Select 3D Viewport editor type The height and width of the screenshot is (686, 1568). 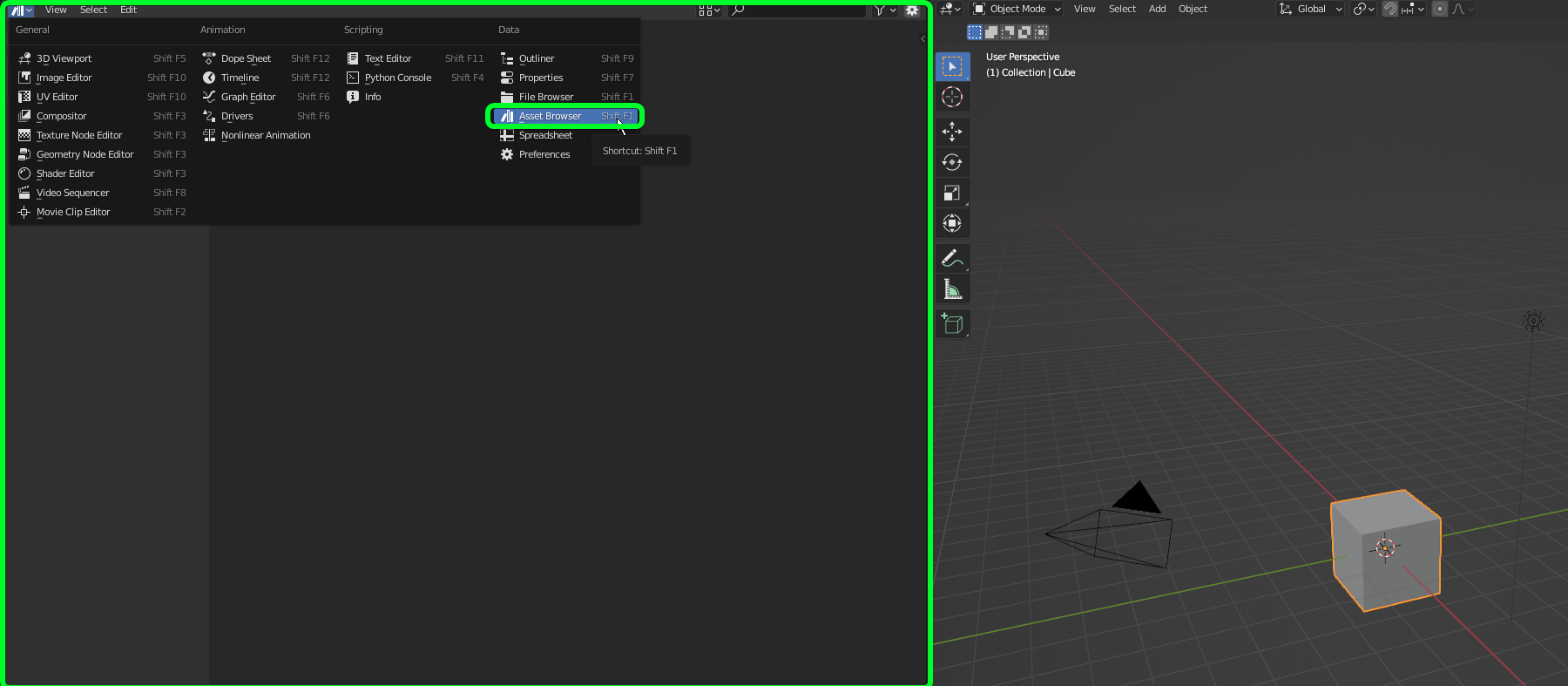(102, 58)
